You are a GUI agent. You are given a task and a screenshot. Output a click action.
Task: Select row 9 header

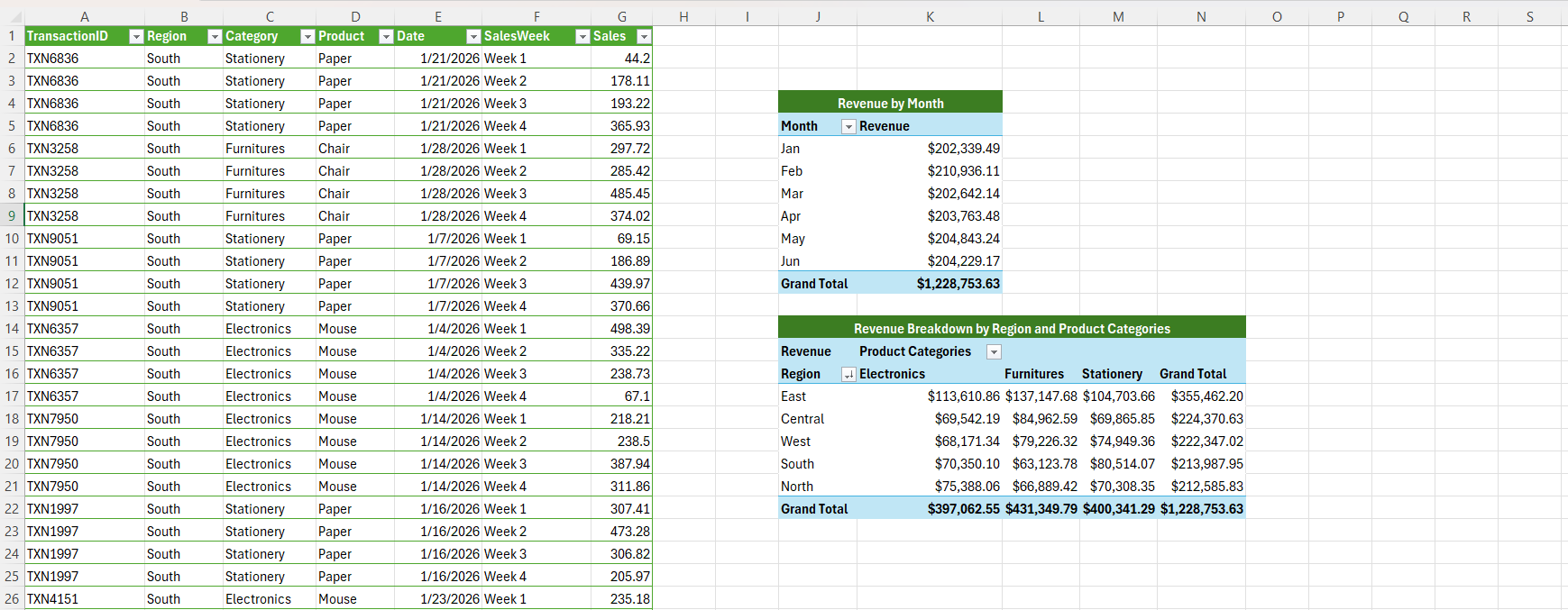pyautogui.click(x=12, y=215)
